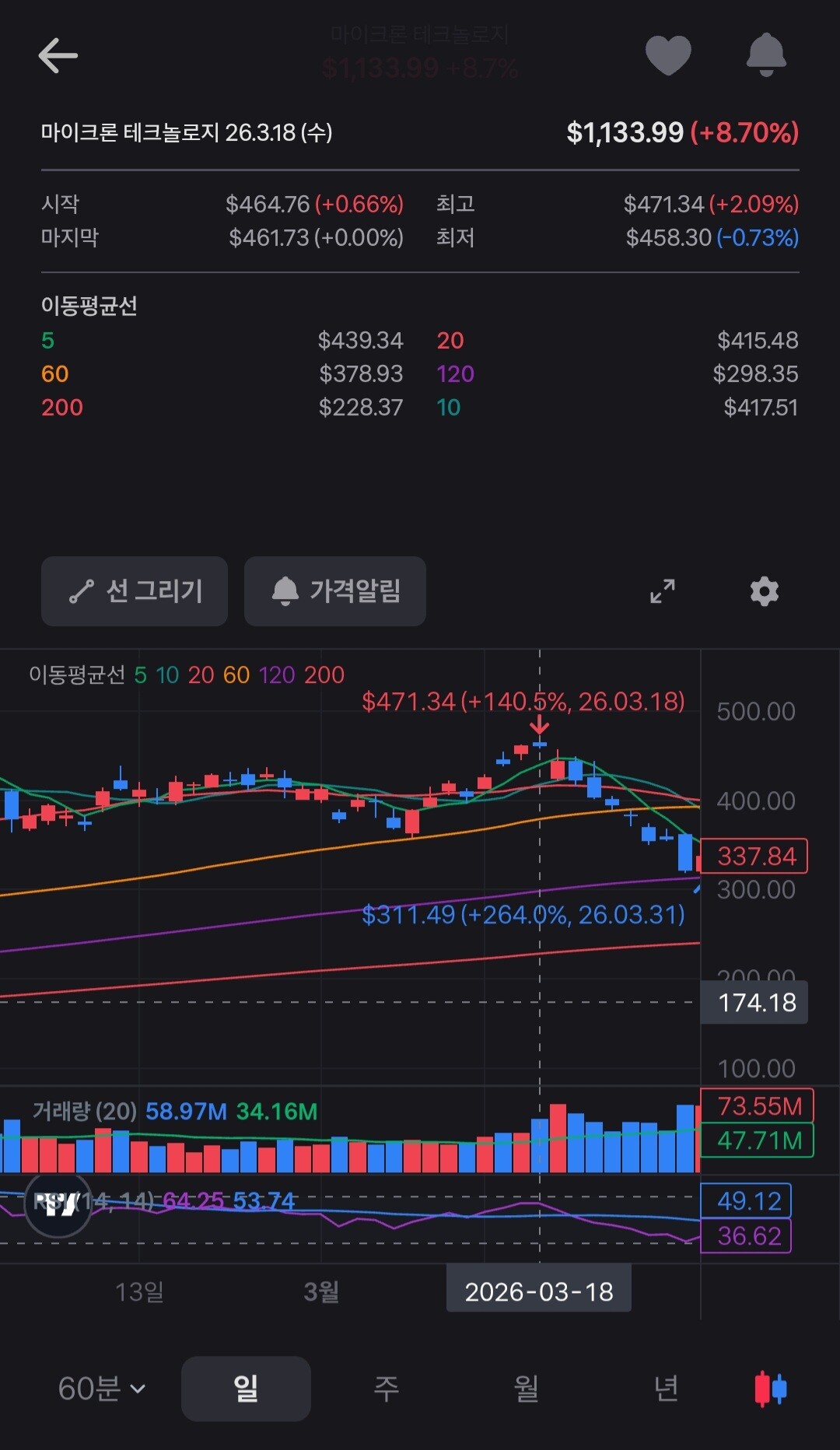
Task: Click the $311.49 low marker annotation
Action: click(x=523, y=914)
